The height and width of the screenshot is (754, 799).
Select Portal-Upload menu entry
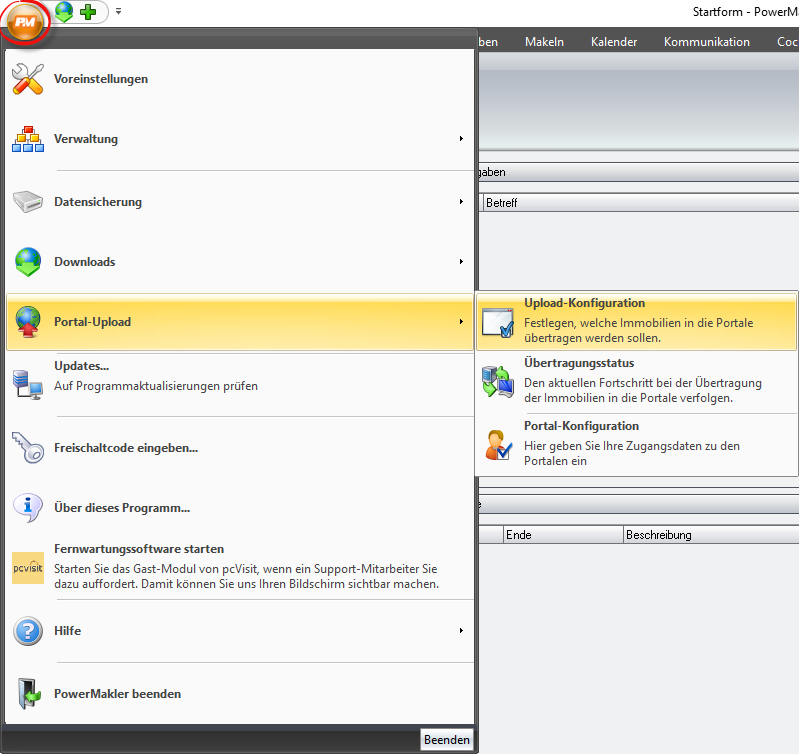point(239,322)
